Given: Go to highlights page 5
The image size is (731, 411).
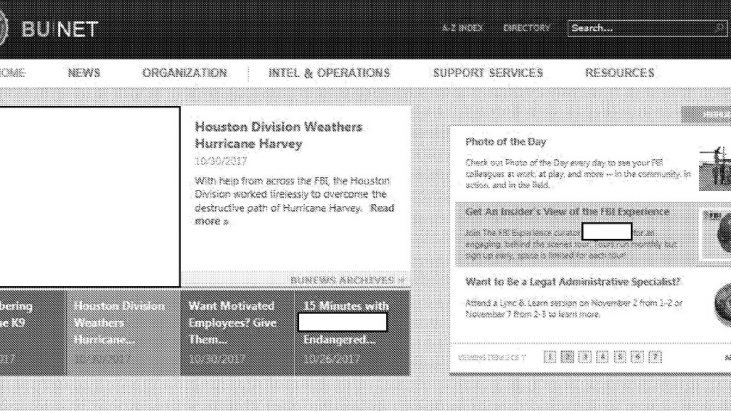Looking at the screenshot, I should pyautogui.click(x=620, y=357).
